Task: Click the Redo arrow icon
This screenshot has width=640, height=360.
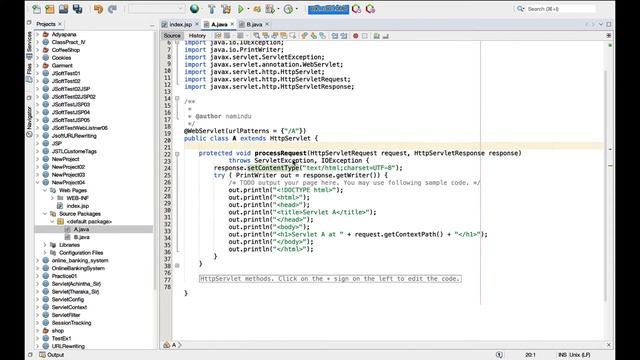Action: (x=112, y=9)
